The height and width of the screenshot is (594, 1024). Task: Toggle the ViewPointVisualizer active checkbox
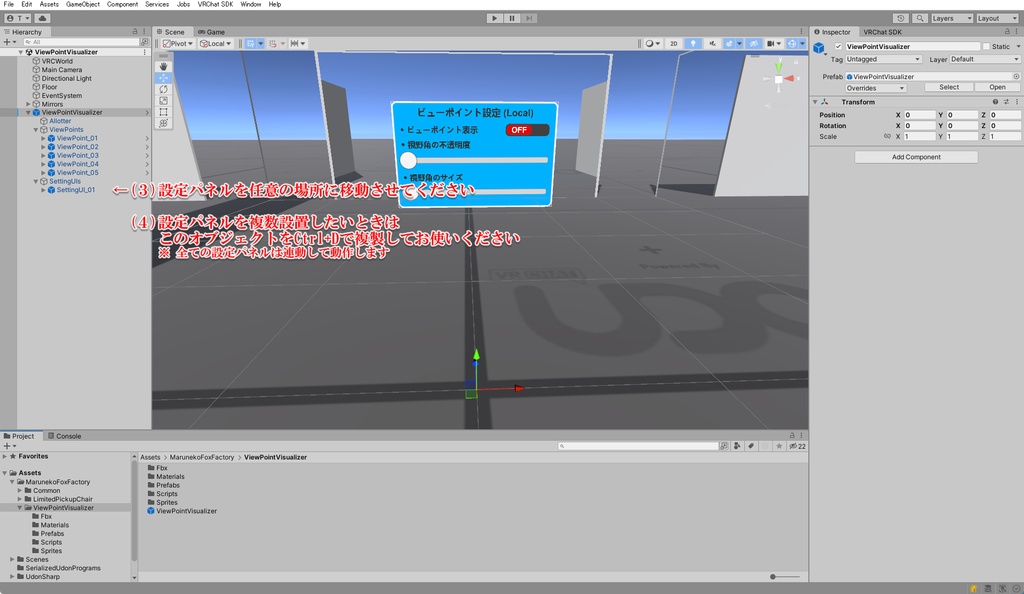[x=839, y=46]
